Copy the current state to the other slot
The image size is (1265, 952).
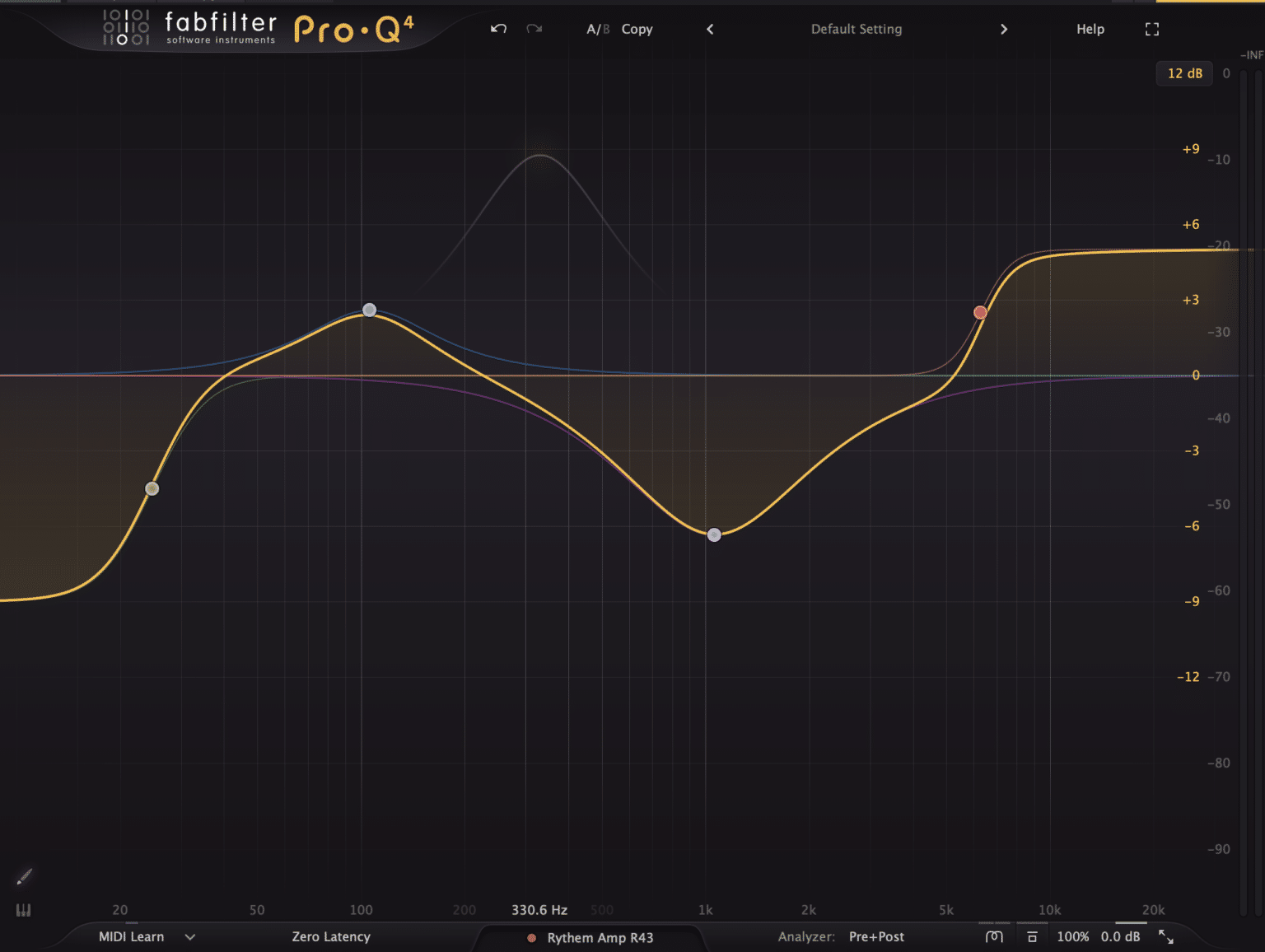pos(637,29)
